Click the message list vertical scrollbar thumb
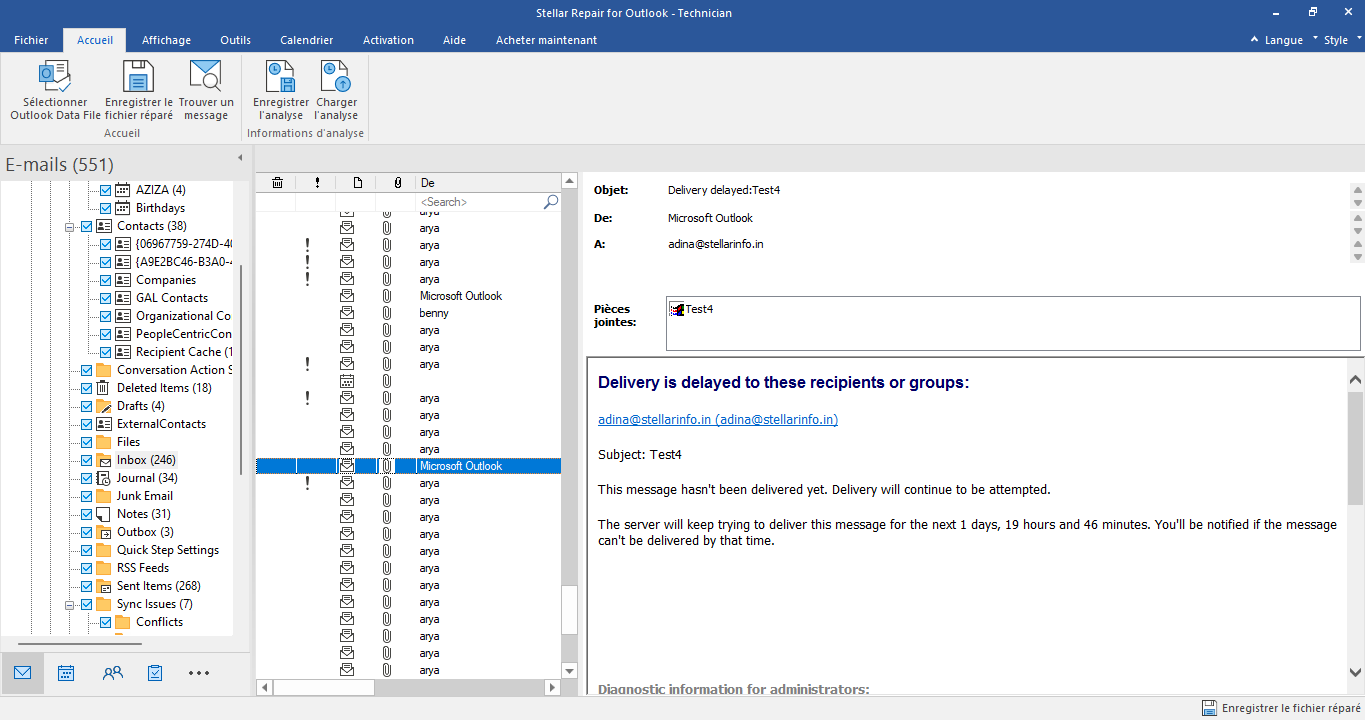 point(569,609)
